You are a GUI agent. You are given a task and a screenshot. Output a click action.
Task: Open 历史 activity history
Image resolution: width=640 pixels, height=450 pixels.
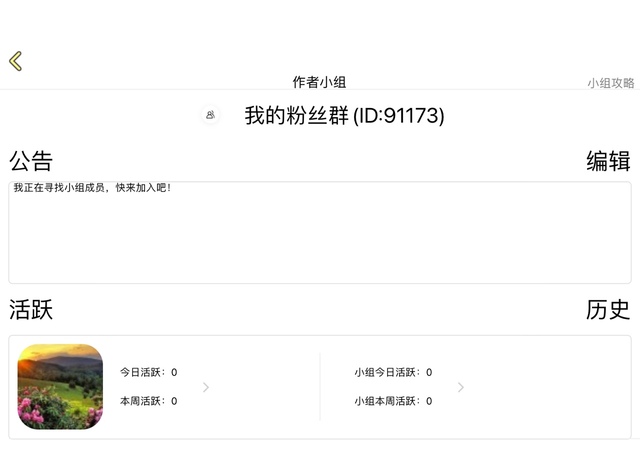click(608, 310)
